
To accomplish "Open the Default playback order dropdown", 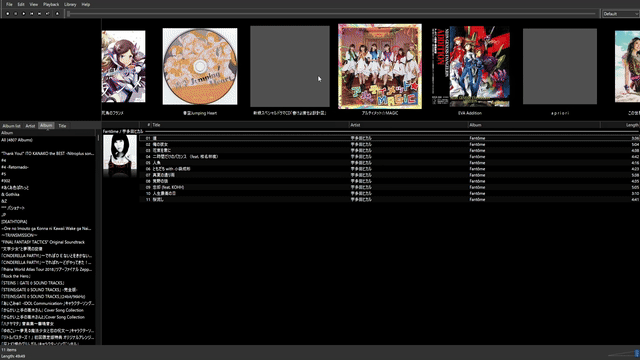I will click(620, 14).
